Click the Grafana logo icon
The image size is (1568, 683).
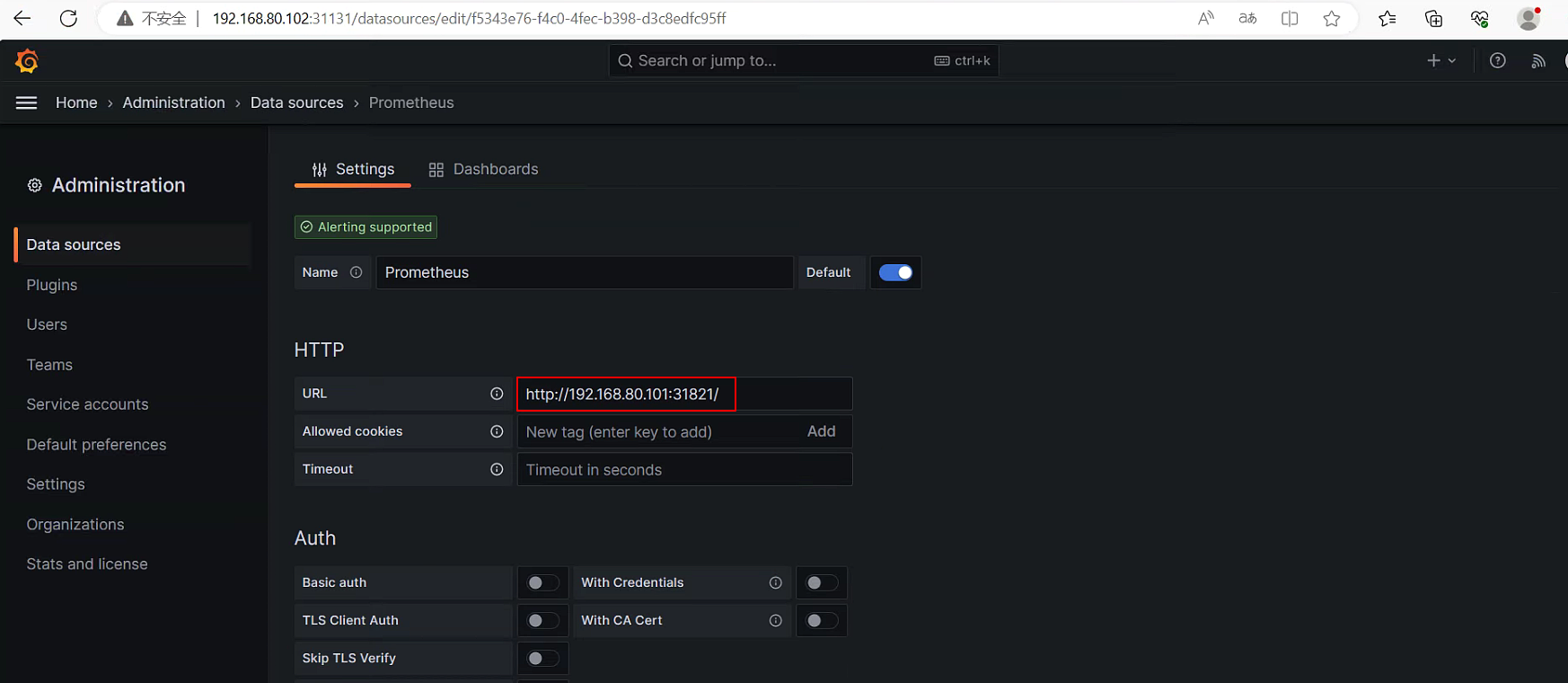[27, 61]
